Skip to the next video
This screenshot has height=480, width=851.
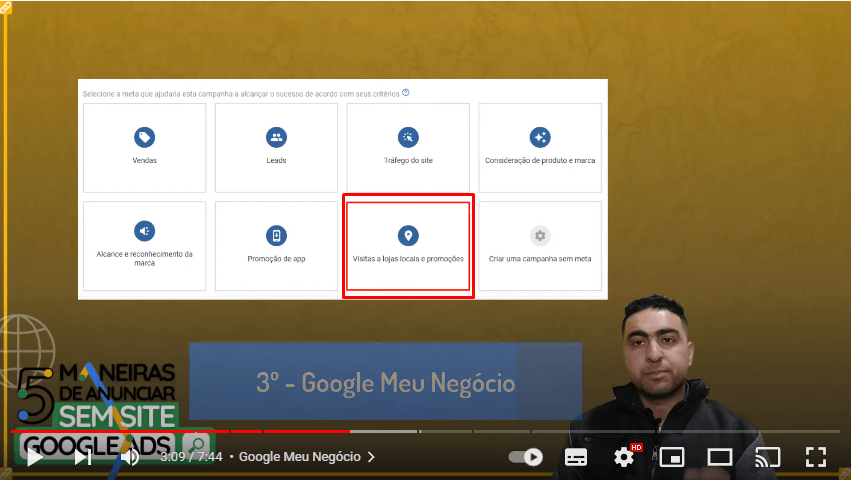tap(82, 457)
